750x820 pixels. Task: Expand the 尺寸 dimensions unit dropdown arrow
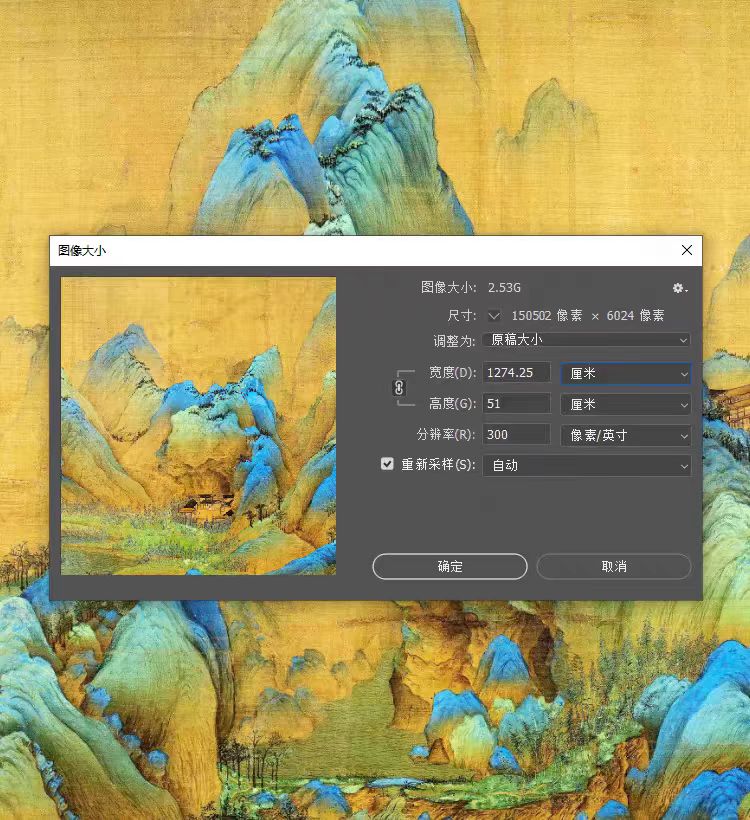(494, 316)
